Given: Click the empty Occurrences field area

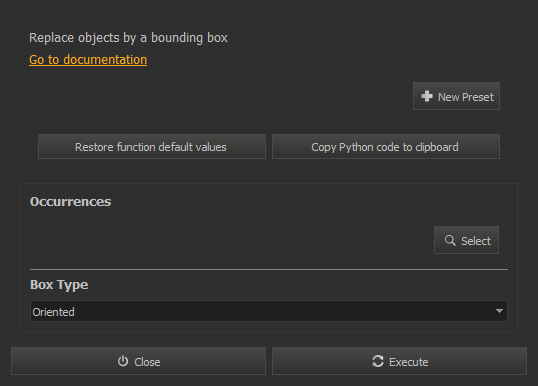Looking at the screenshot, I should [x=230, y=240].
